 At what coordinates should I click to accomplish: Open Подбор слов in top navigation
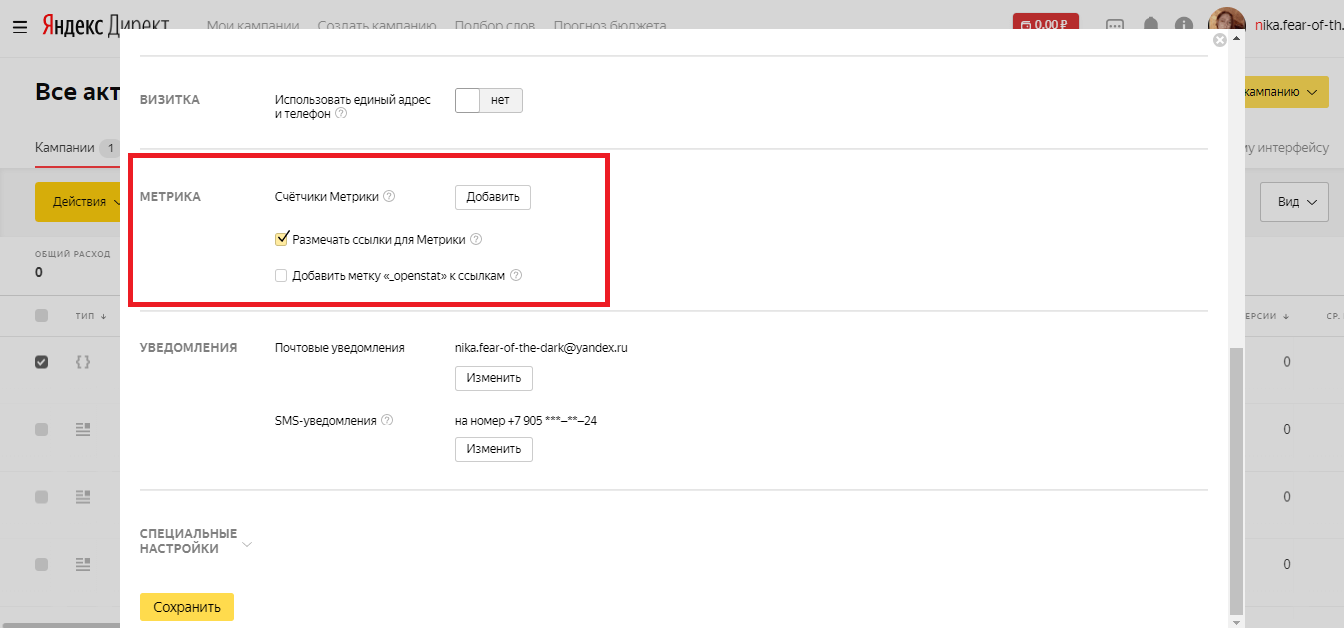[x=494, y=25]
